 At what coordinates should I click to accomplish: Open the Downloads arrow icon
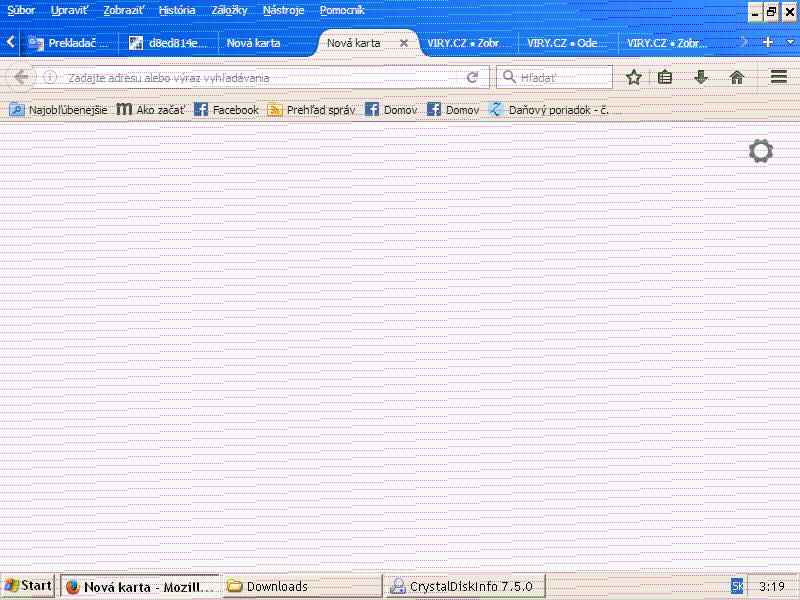(701, 77)
